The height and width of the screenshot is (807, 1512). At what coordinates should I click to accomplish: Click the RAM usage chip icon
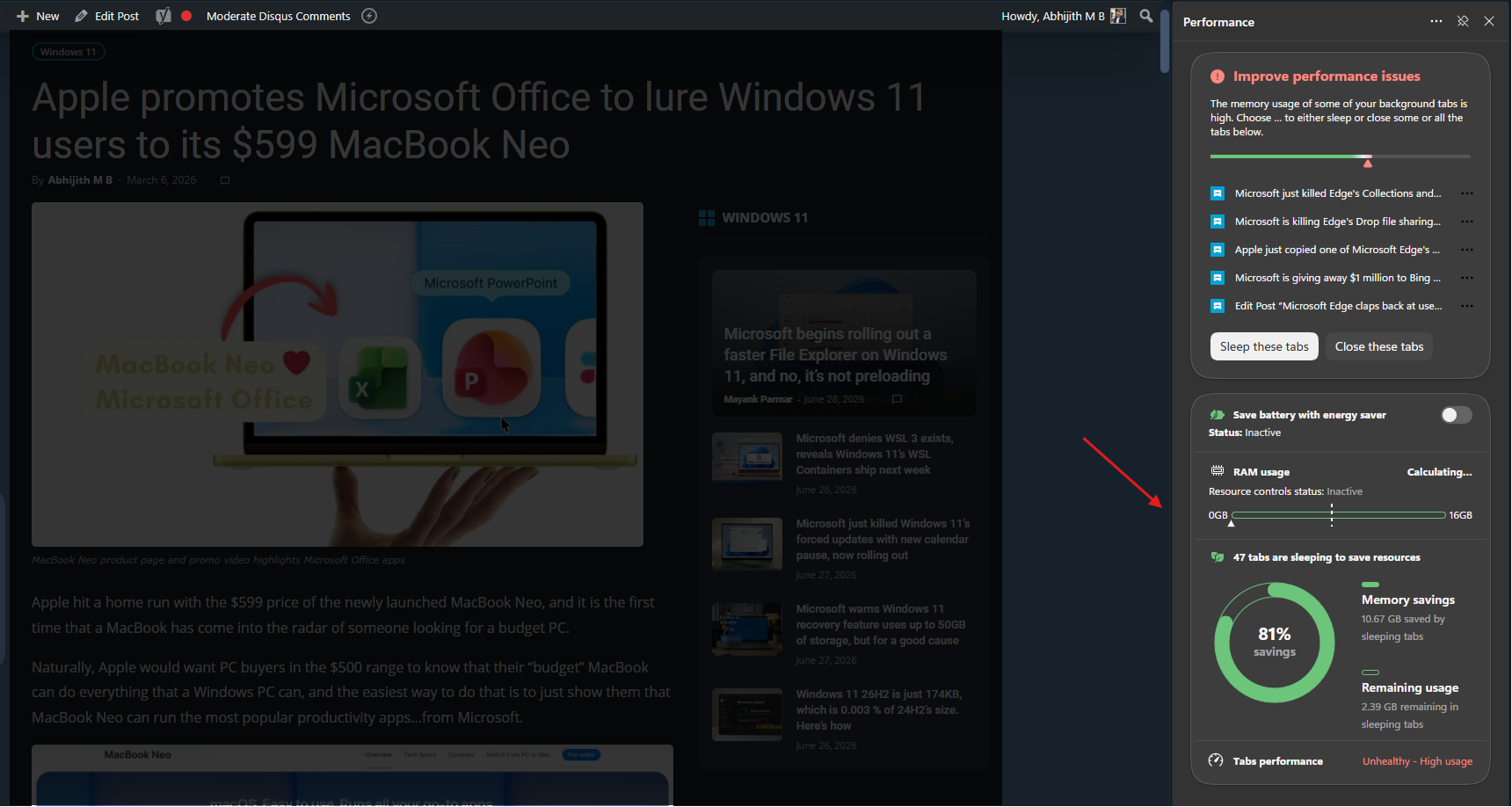[1218, 471]
